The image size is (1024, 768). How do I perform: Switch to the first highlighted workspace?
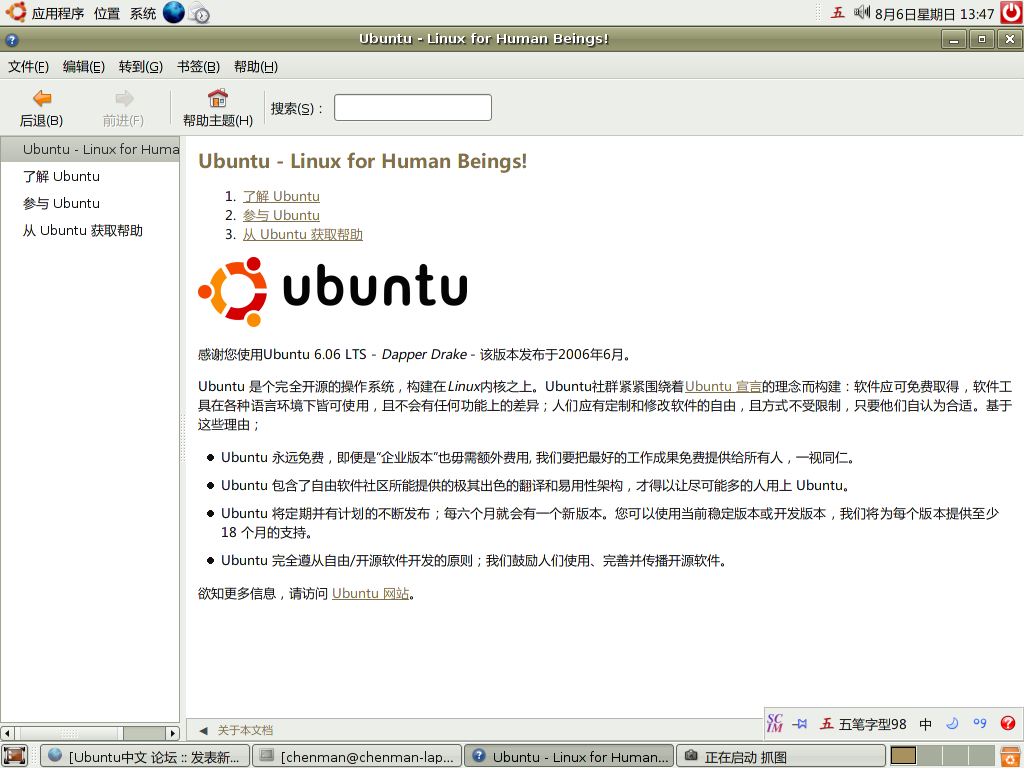pos(903,756)
